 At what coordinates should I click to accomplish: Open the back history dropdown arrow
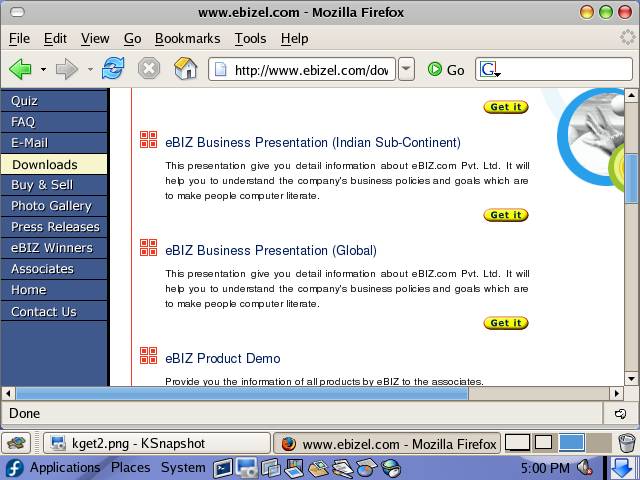pyautogui.click(x=43, y=69)
